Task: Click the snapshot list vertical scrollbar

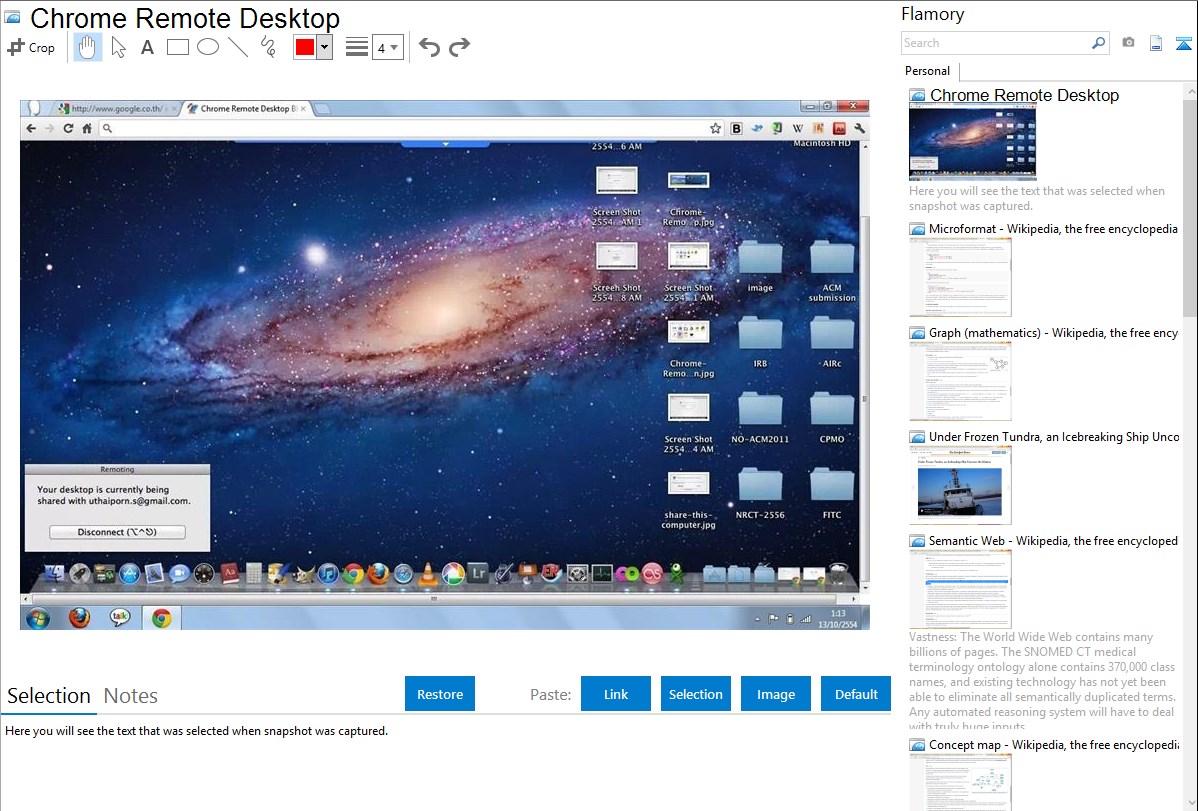Action: click(x=1190, y=206)
